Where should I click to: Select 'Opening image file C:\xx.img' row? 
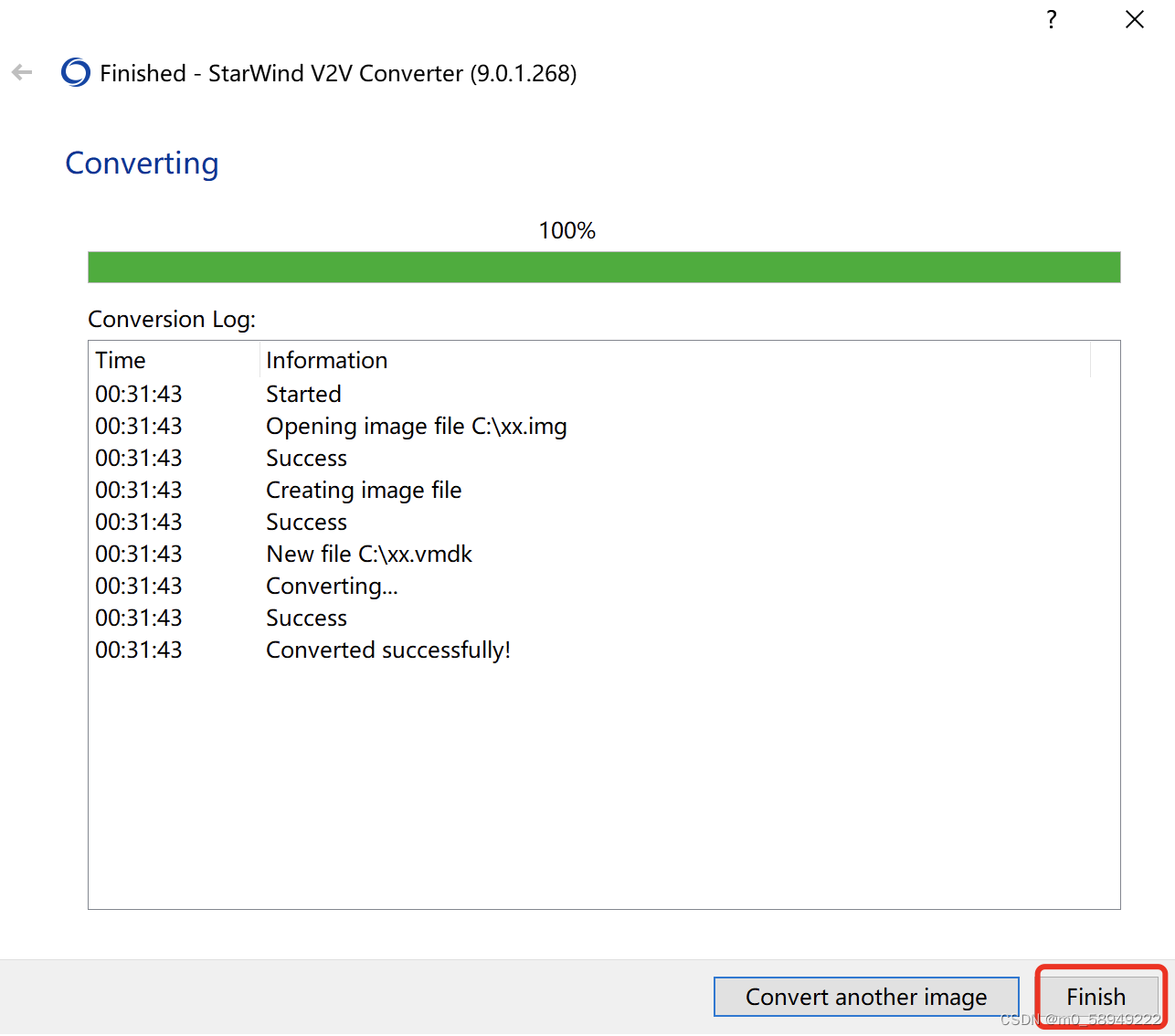[604, 426]
